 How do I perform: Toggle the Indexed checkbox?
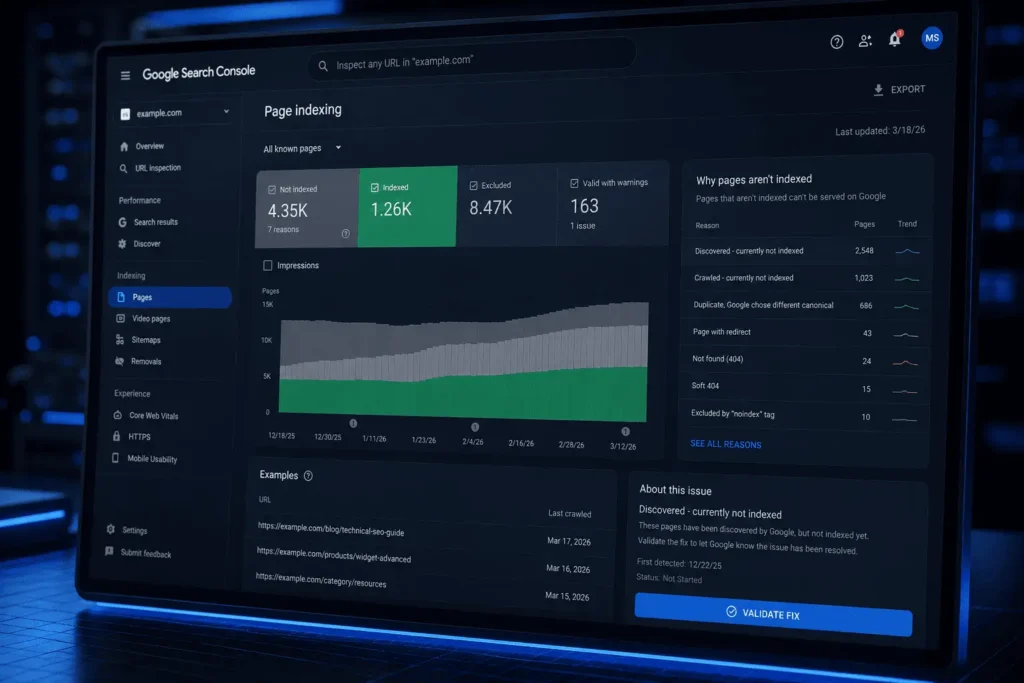click(x=375, y=188)
